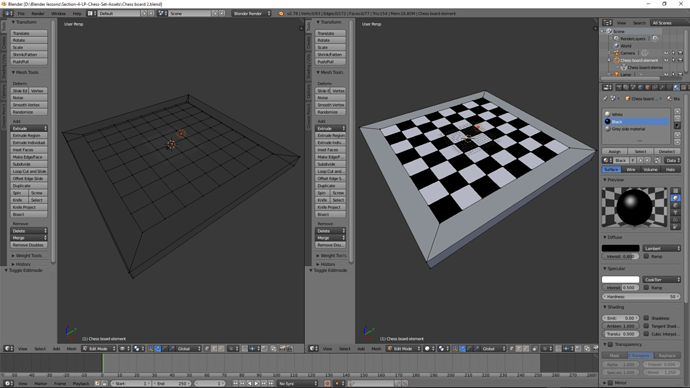Click Remove Doubles in left tool shelf
The height and width of the screenshot is (388, 690).
29,245
